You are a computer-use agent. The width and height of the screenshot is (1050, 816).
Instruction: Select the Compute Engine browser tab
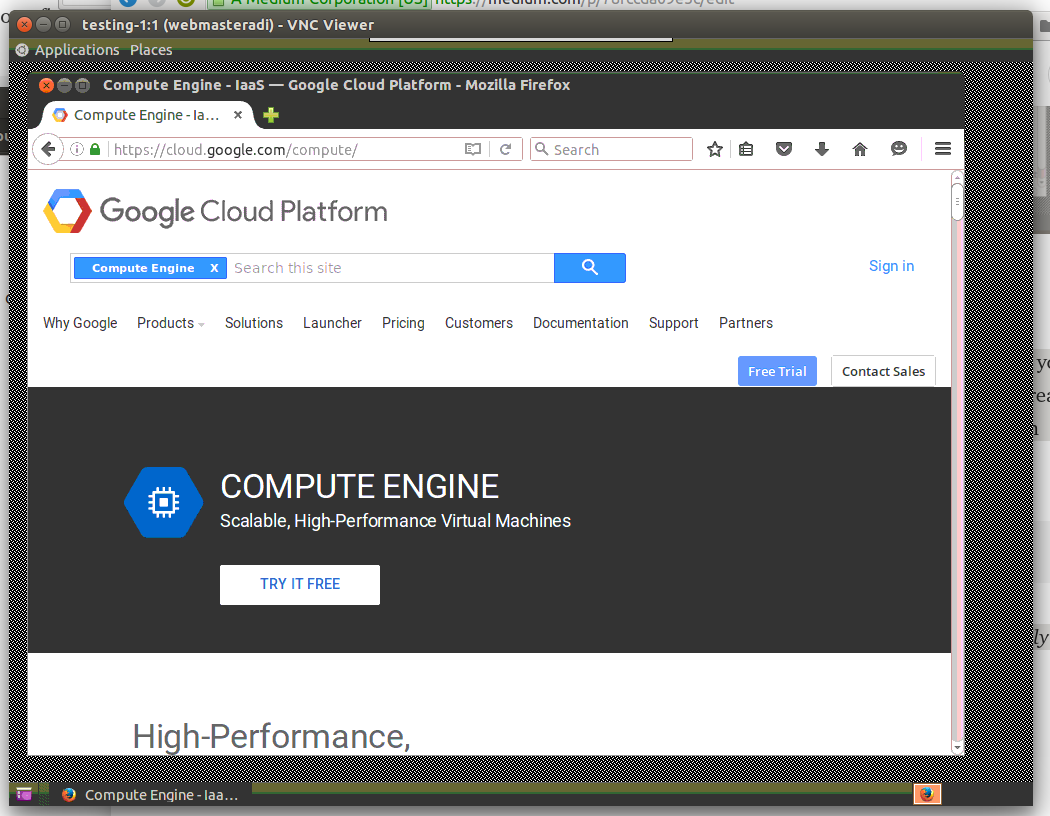[147, 115]
